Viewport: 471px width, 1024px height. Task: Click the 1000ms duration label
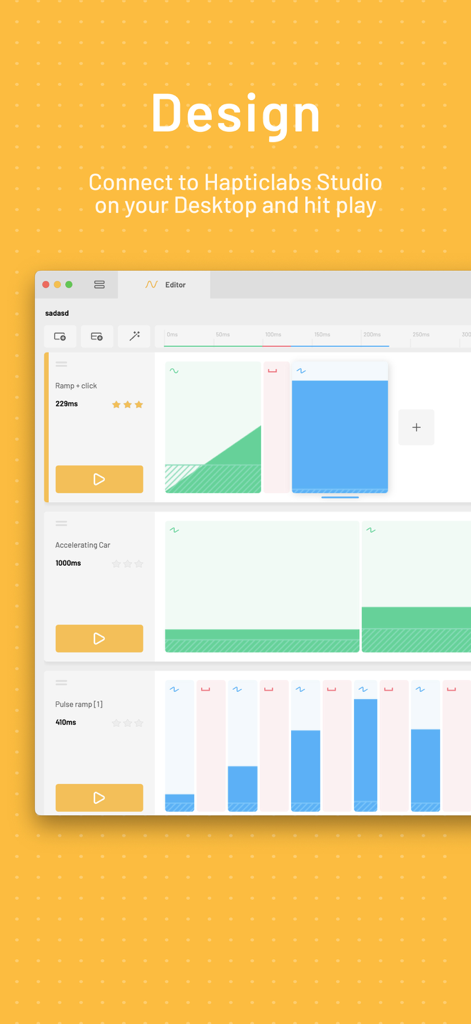[69, 563]
